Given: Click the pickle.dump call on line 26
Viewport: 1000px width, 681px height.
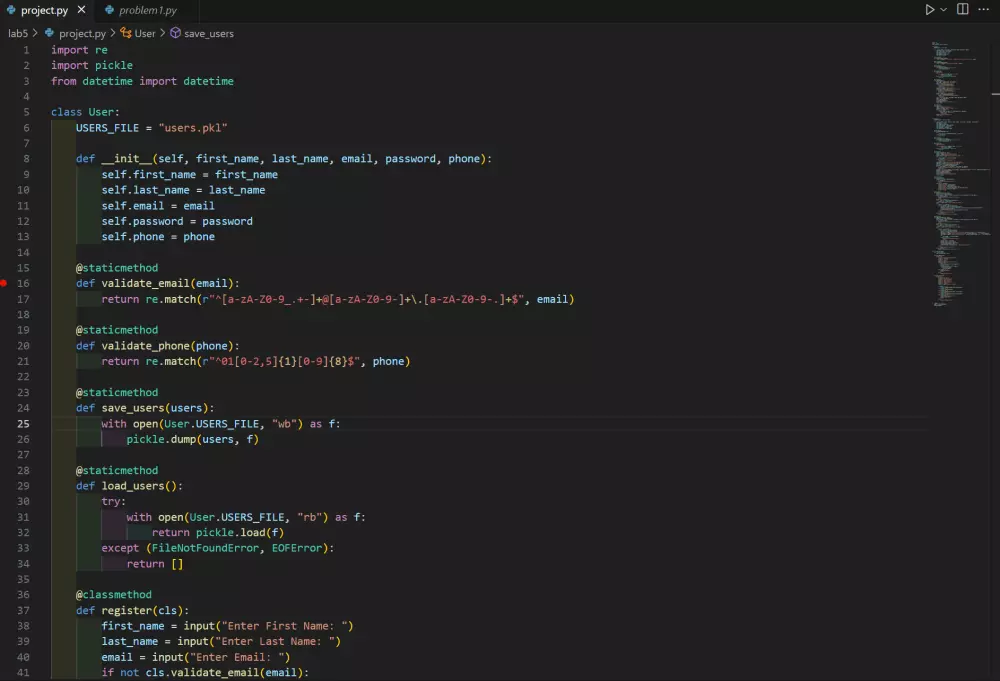Looking at the screenshot, I should [192, 439].
